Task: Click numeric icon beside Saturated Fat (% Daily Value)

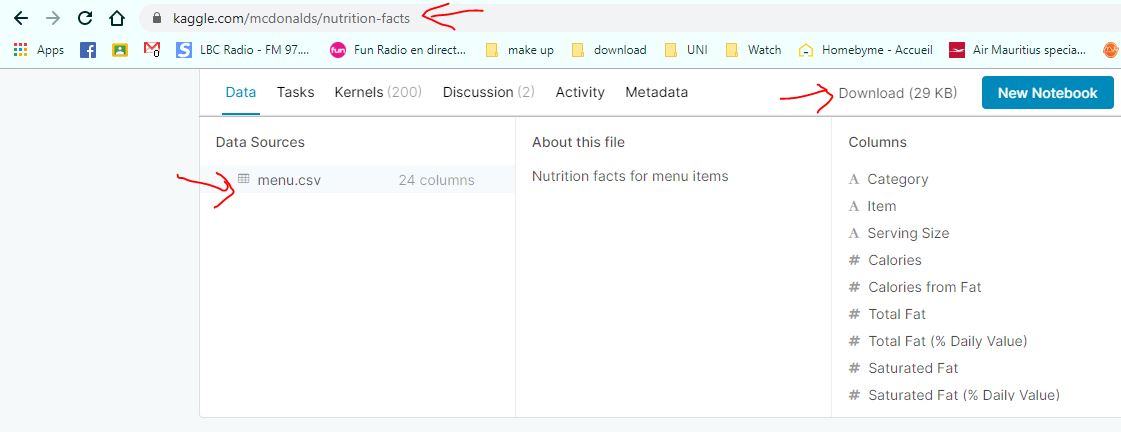Action: tap(854, 395)
